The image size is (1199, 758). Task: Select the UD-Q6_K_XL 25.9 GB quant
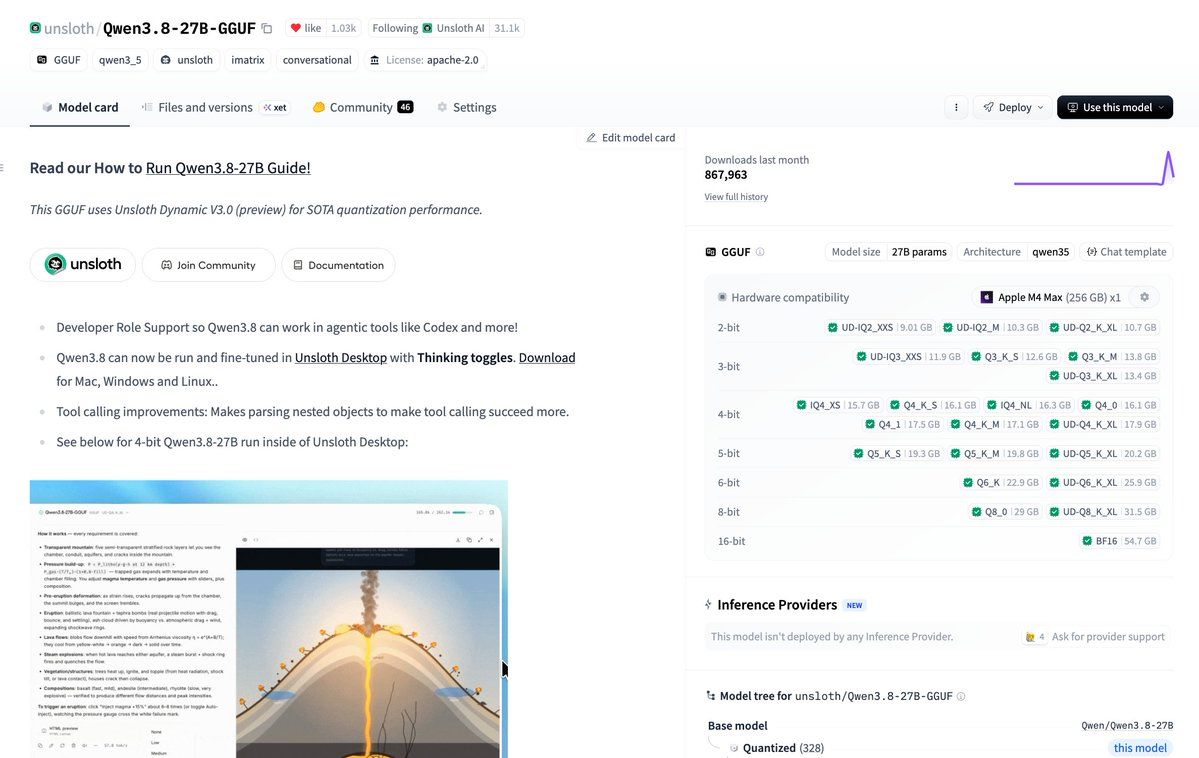click(x=1103, y=483)
